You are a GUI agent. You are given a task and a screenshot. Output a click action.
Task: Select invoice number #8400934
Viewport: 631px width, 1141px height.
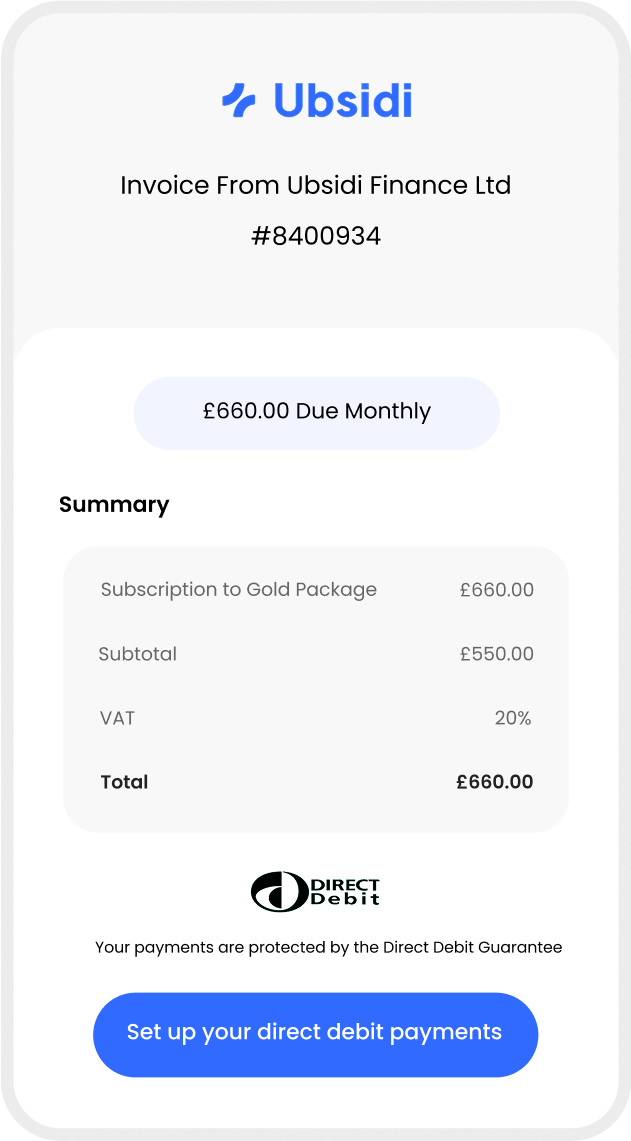[316, 237]
